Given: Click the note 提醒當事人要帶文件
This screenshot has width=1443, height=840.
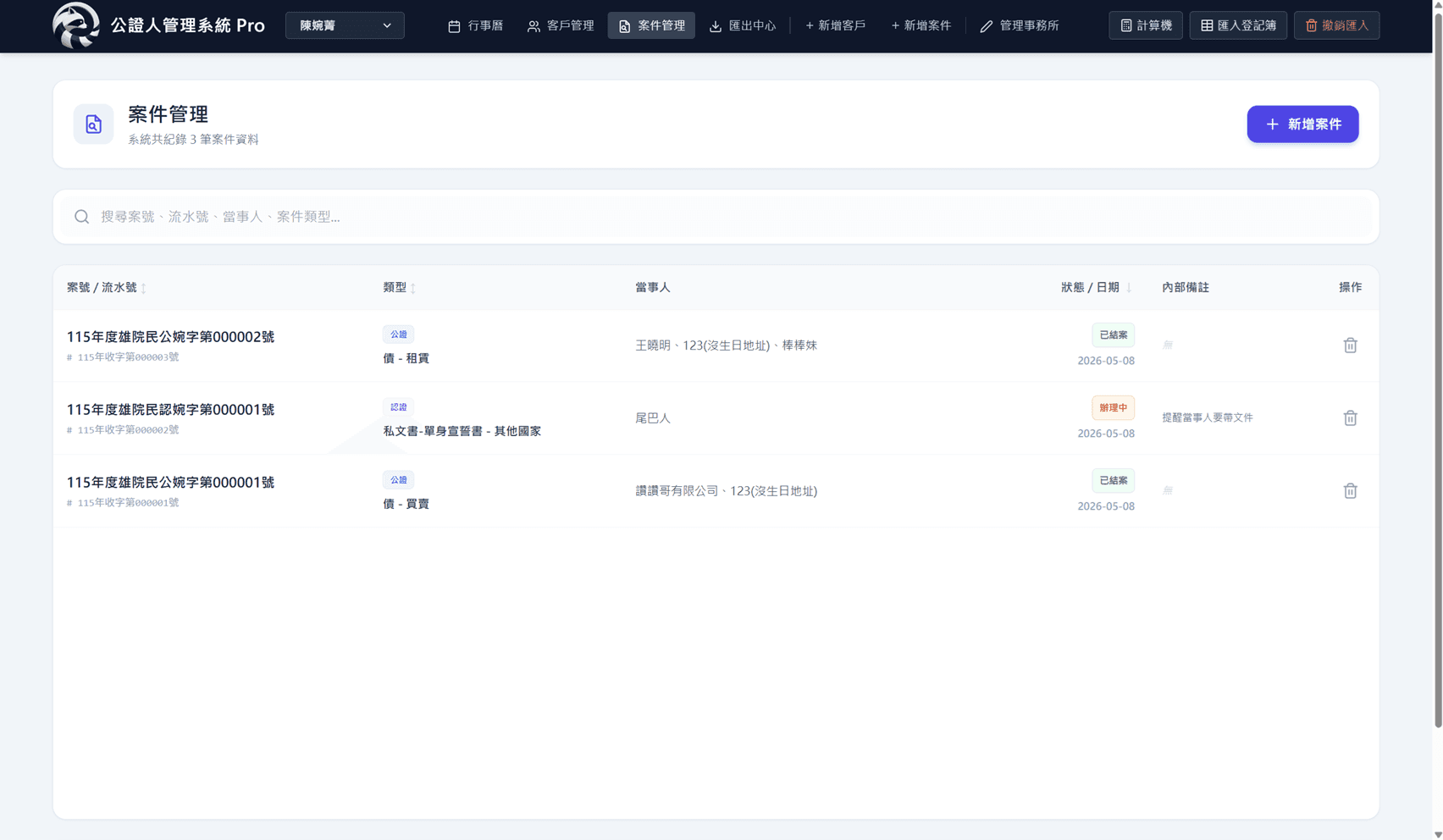Looking at the screenshot, I should coord(1207,417).
